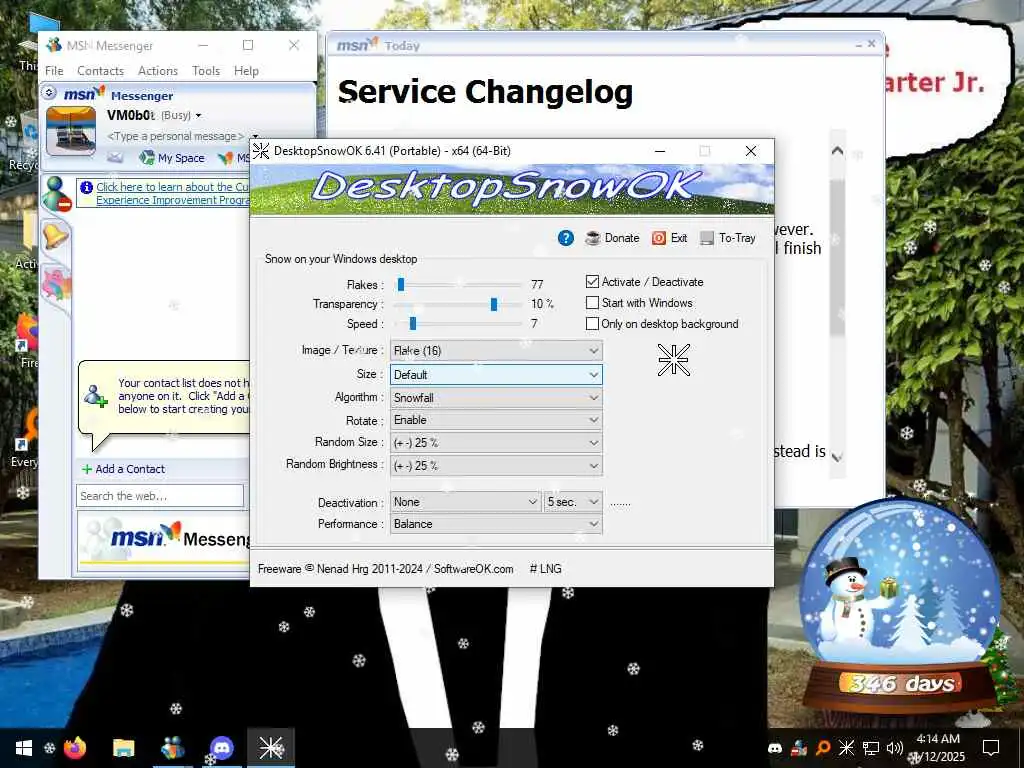Click the Christmas countdown snow globe widget

[901, 607]
